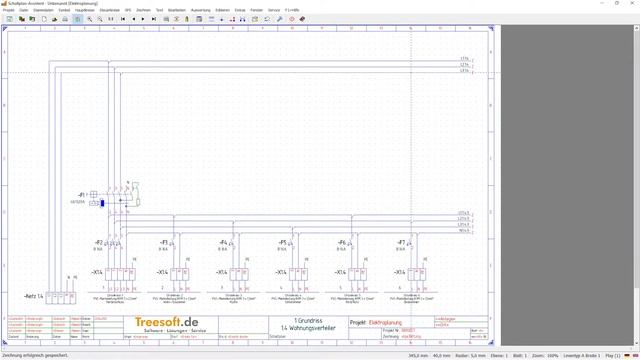Screen dimensions: 640x360
Task: Open the Editieren menu
Action: (x=222, y=10)
